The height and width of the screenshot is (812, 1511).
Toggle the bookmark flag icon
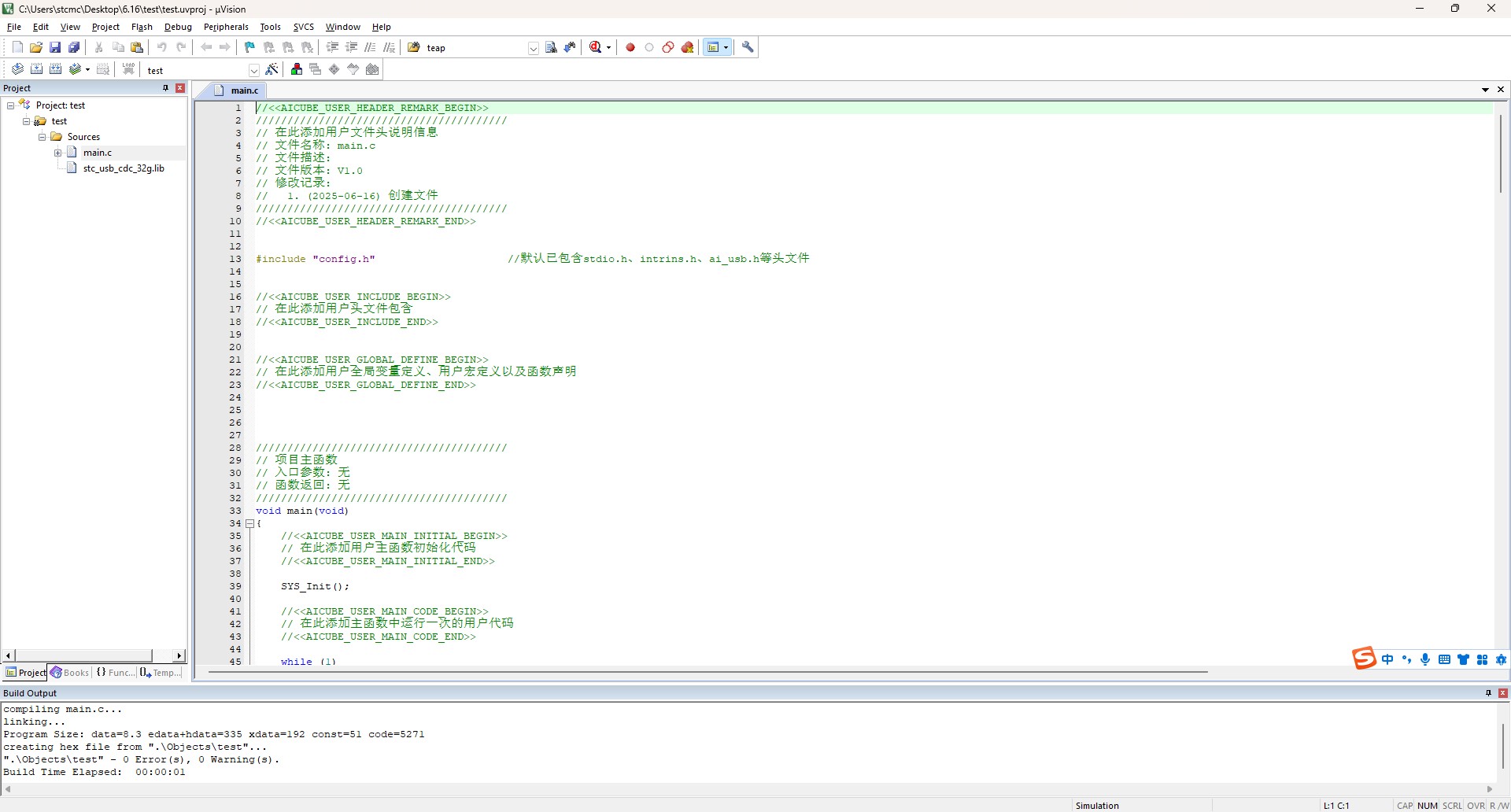[x=249, y=48]
